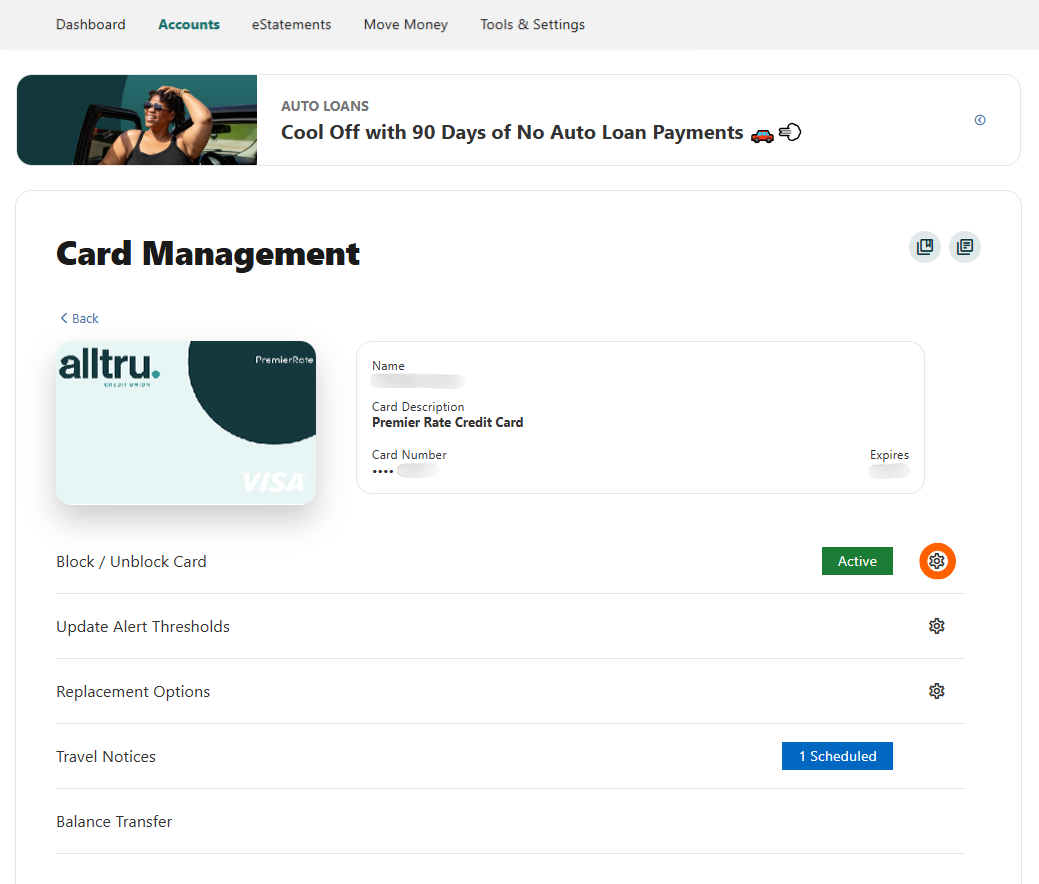Expand the Balance Transfer section
This screenshot has width=1039, height=884.
point(113,821)
